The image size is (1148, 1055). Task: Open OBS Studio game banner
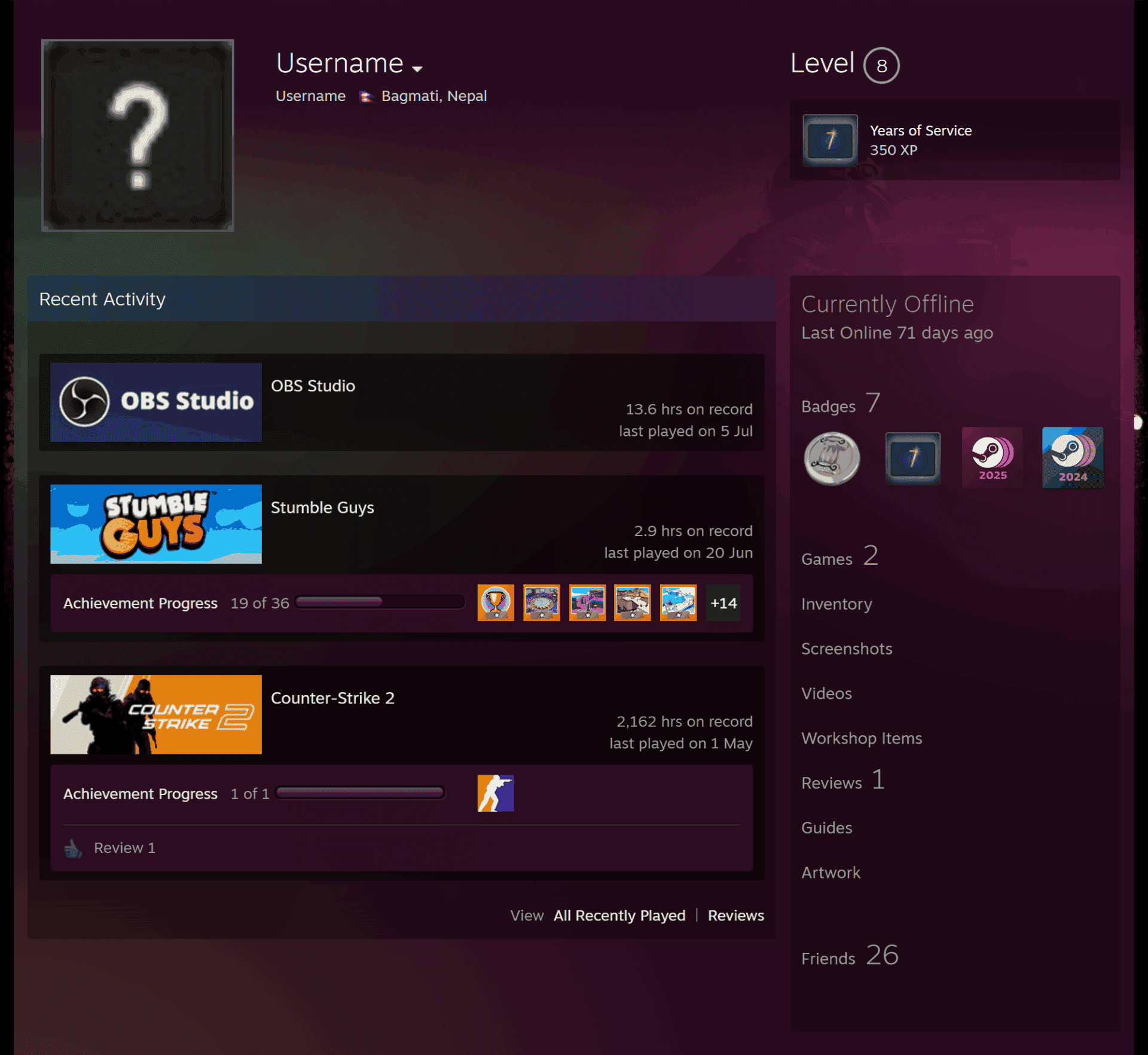(156, 402)
